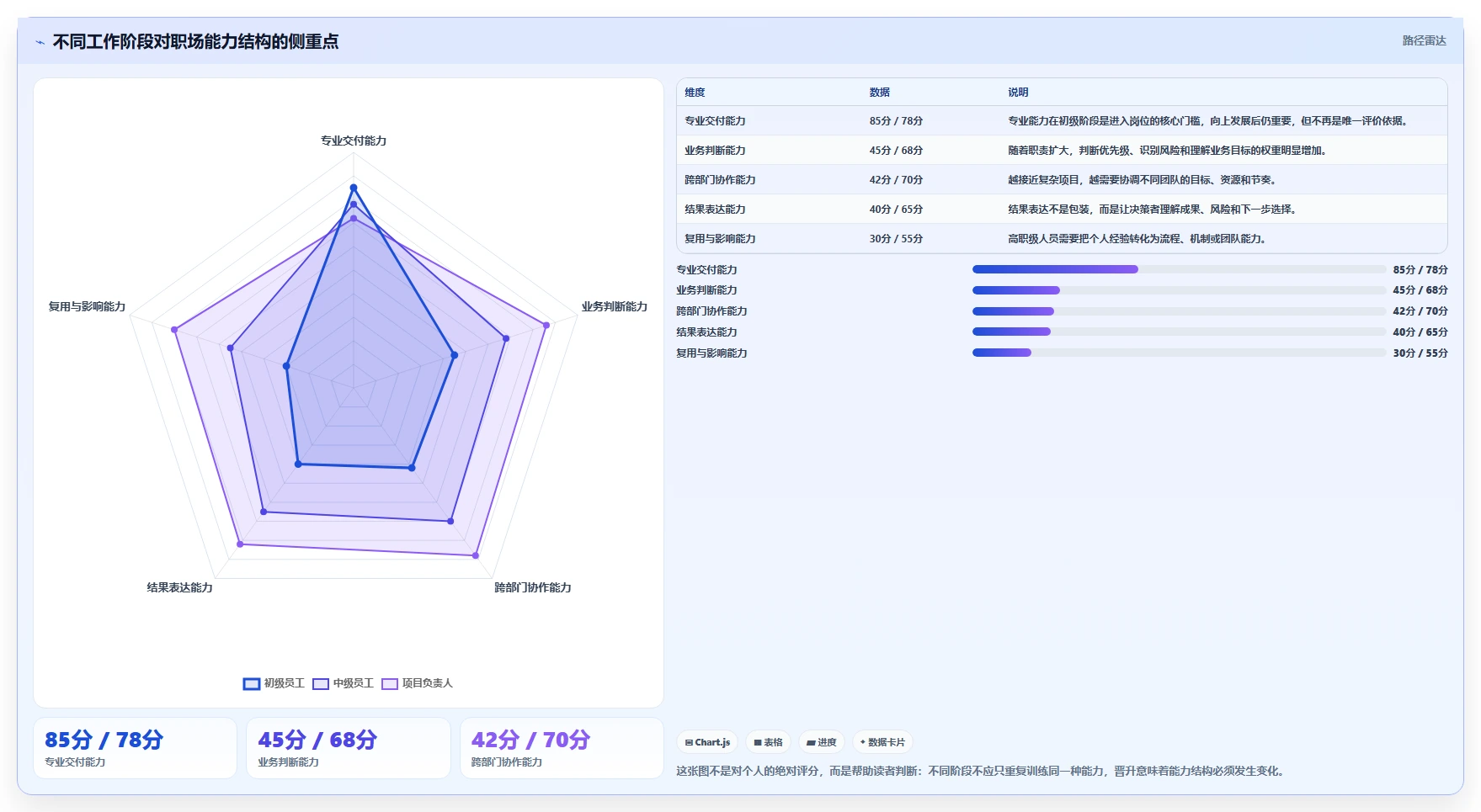Viewport: 1481px width, 812px height.
Task: Select the 跨部门协作能力 table row name
Action: tap(720, 180)
